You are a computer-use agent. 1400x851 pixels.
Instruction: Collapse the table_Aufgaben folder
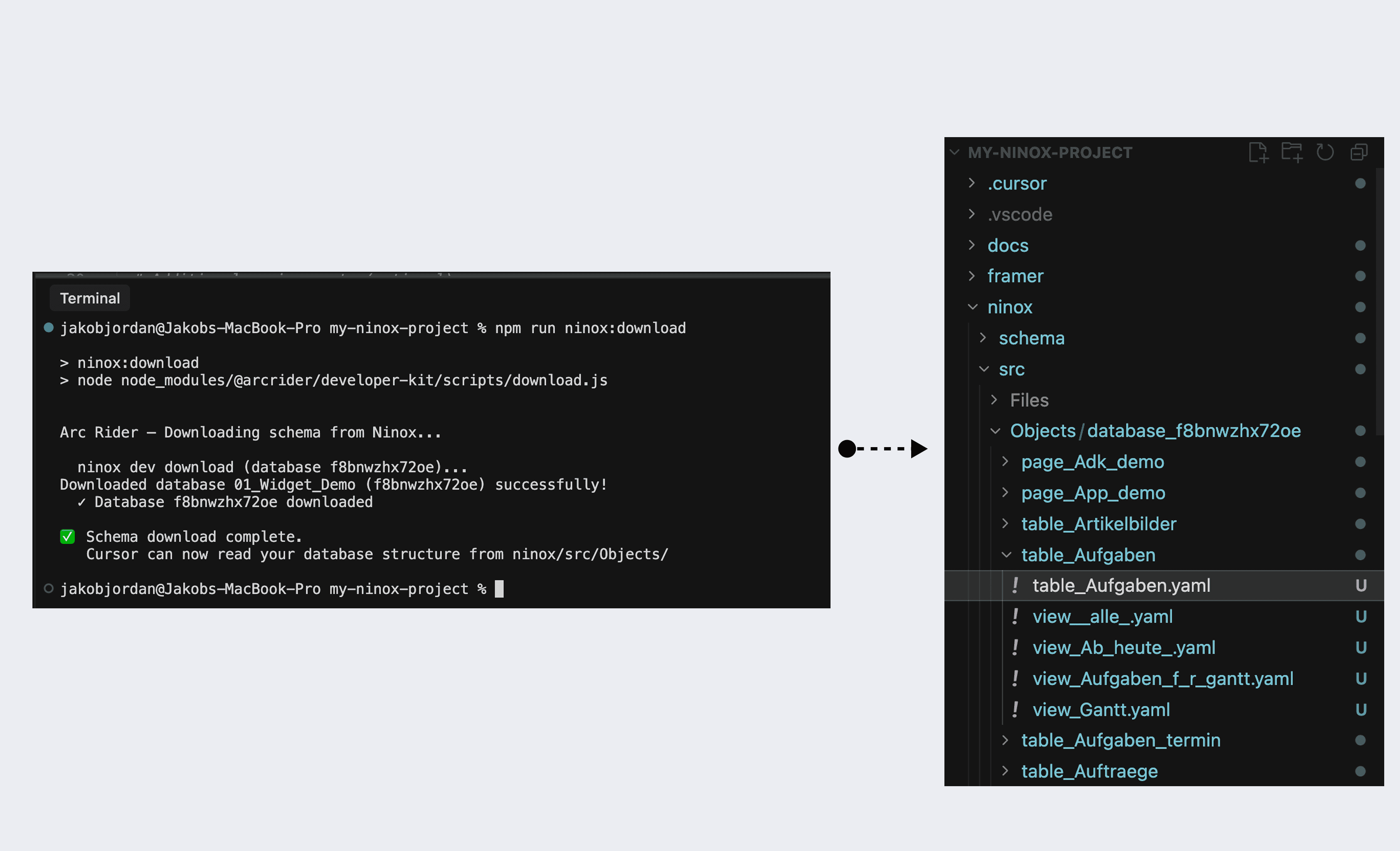[x=1006, y=554]
